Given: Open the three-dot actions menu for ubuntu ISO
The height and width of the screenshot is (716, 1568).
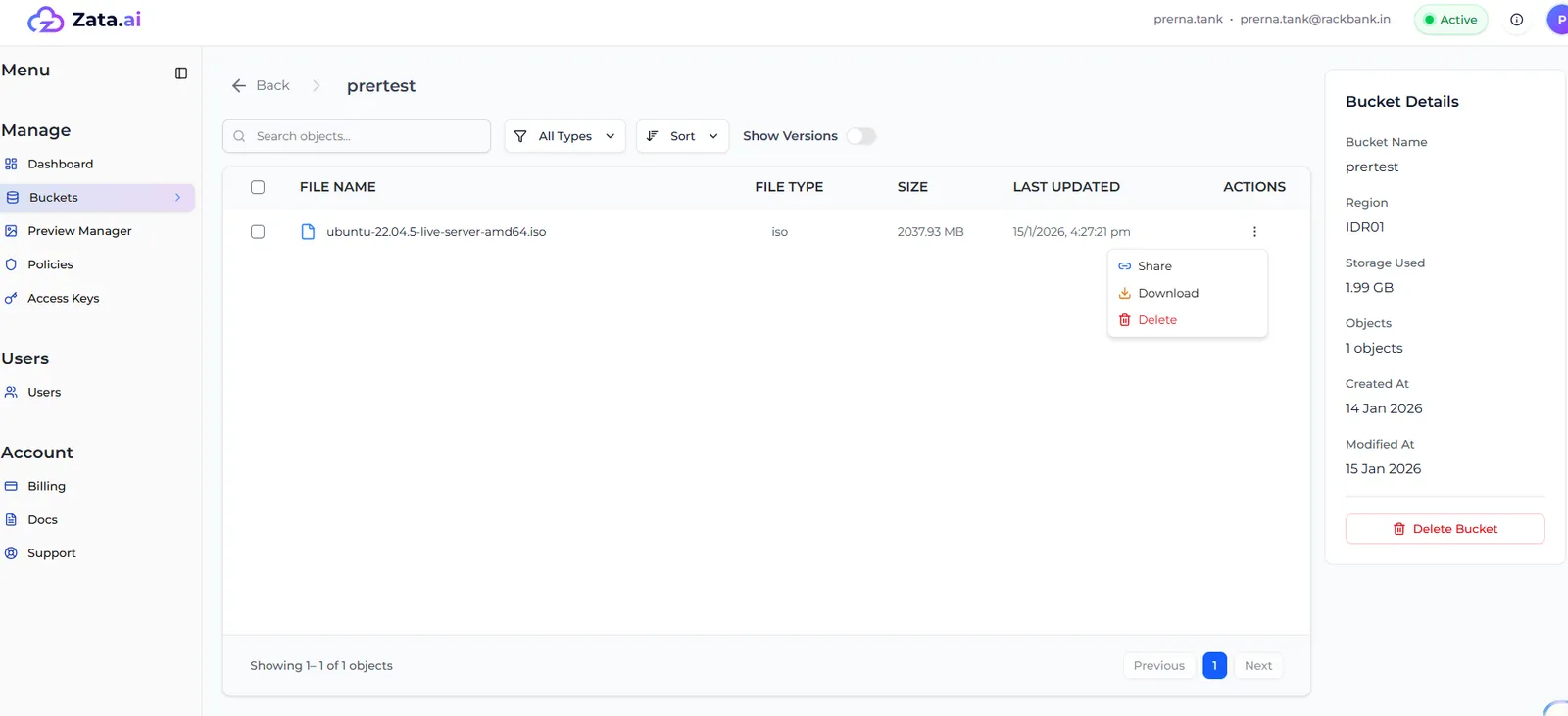Looking at the screenshot, I should coord(1254,232).
